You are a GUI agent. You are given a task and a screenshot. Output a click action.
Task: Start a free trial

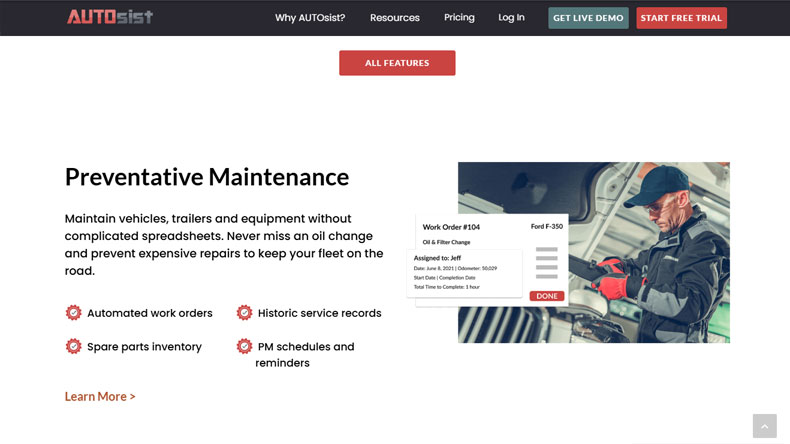(681, 18)
